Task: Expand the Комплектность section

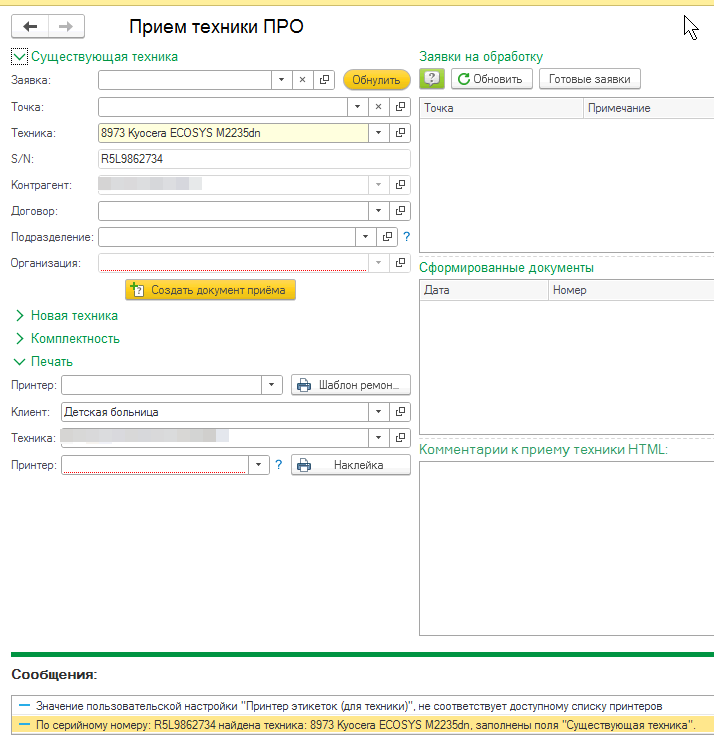Action: (x=19, y=338)
